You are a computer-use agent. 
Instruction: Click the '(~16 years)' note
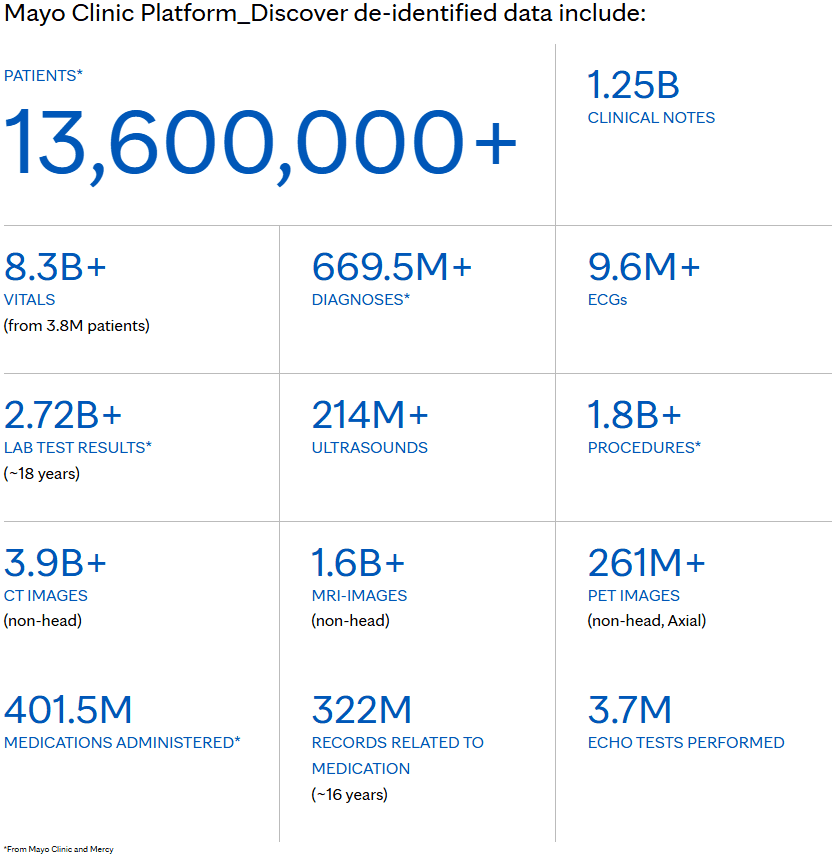[349, 794]
